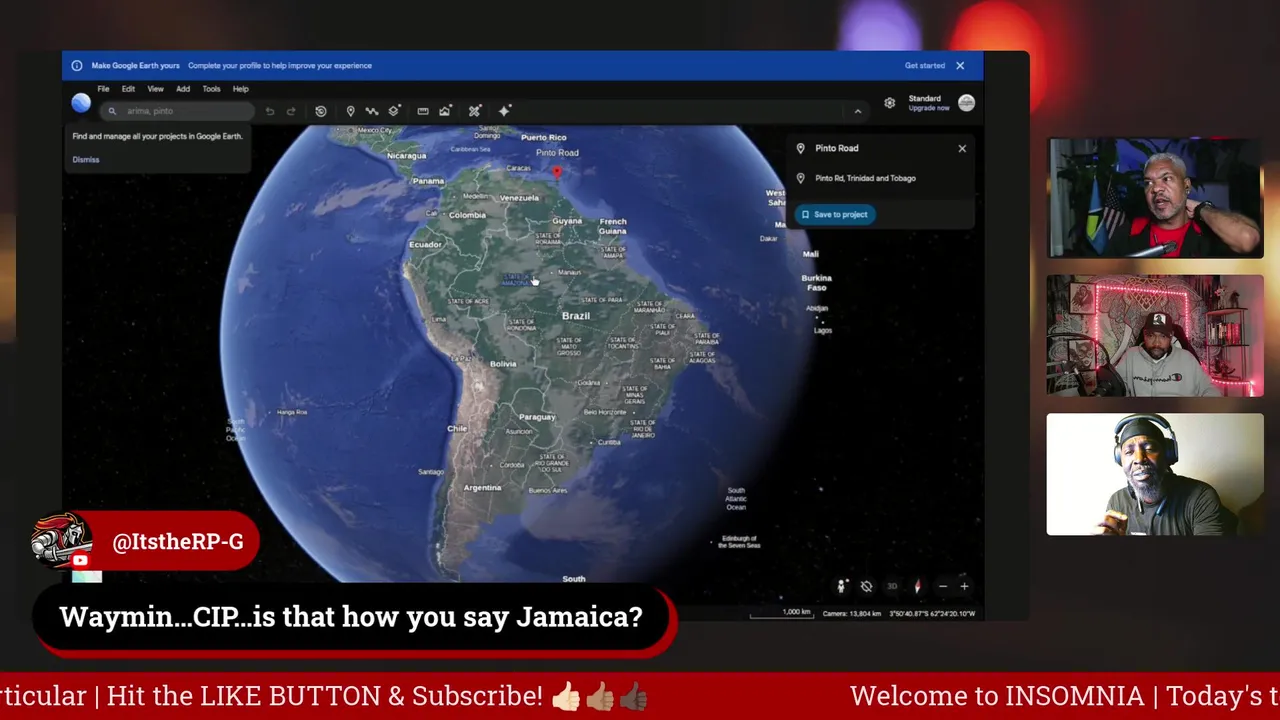
Task: Click the Pegman Street View icon
Action: click(842, 586)
